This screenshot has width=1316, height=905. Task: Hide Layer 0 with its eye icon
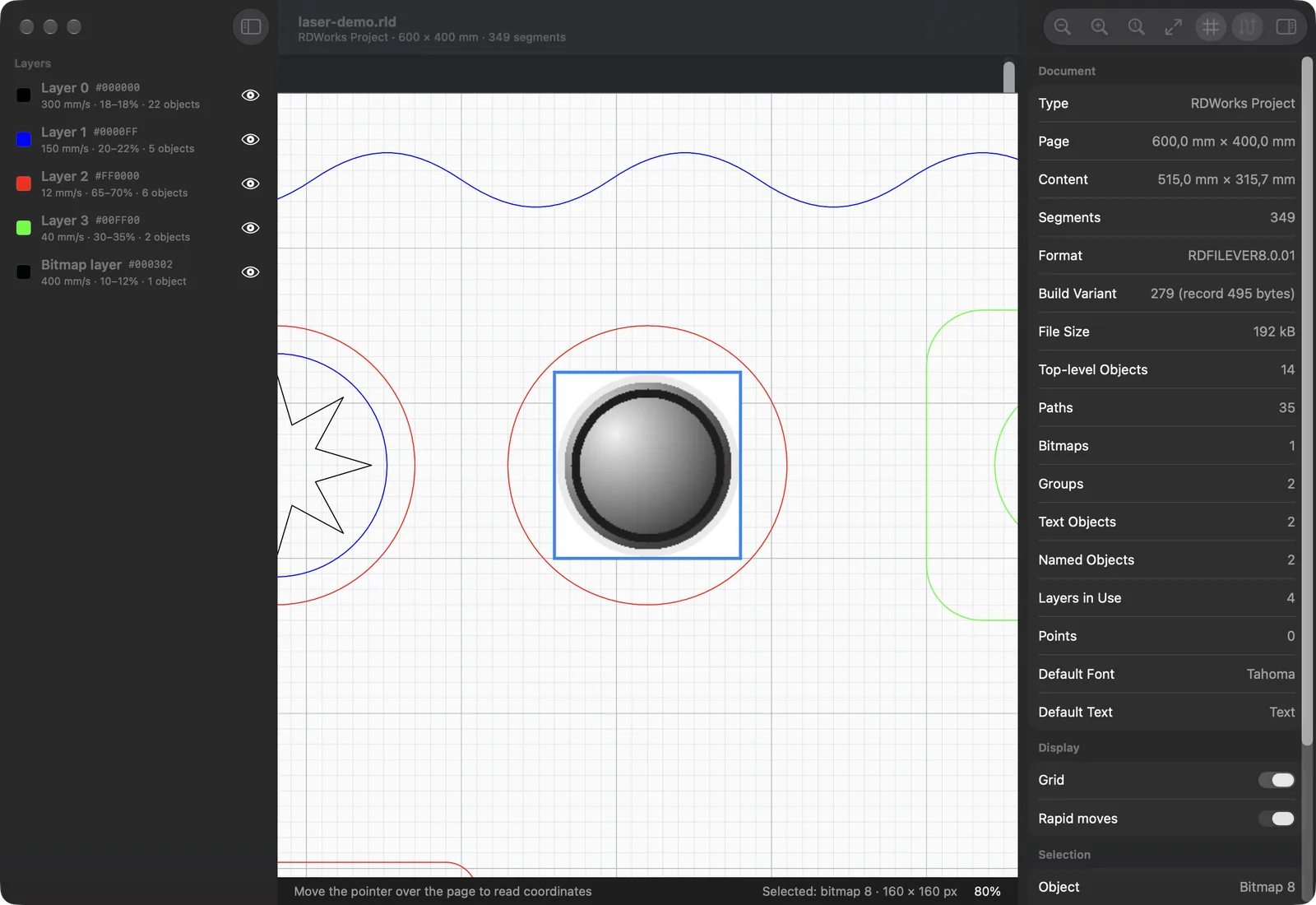251,95
